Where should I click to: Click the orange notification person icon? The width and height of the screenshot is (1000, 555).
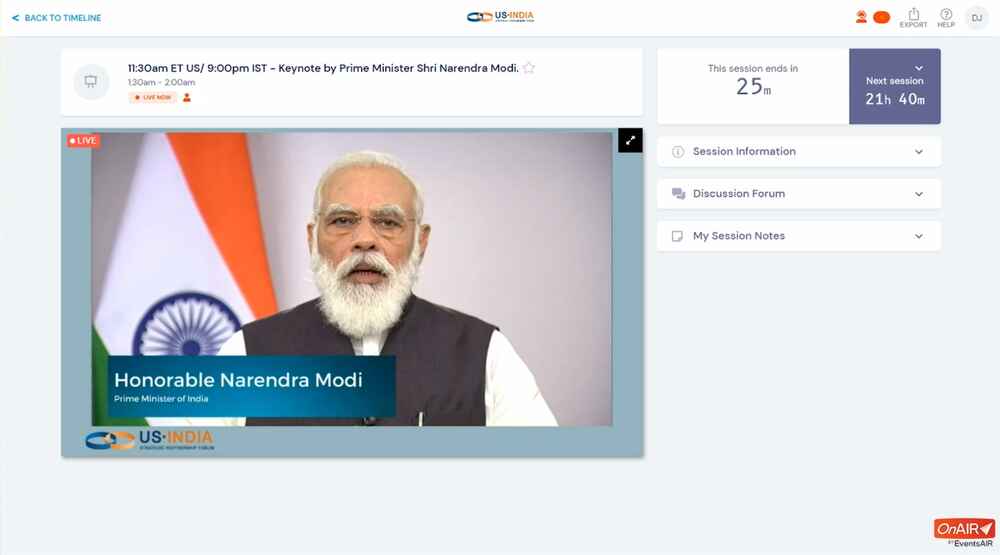[x=861, y=17]
